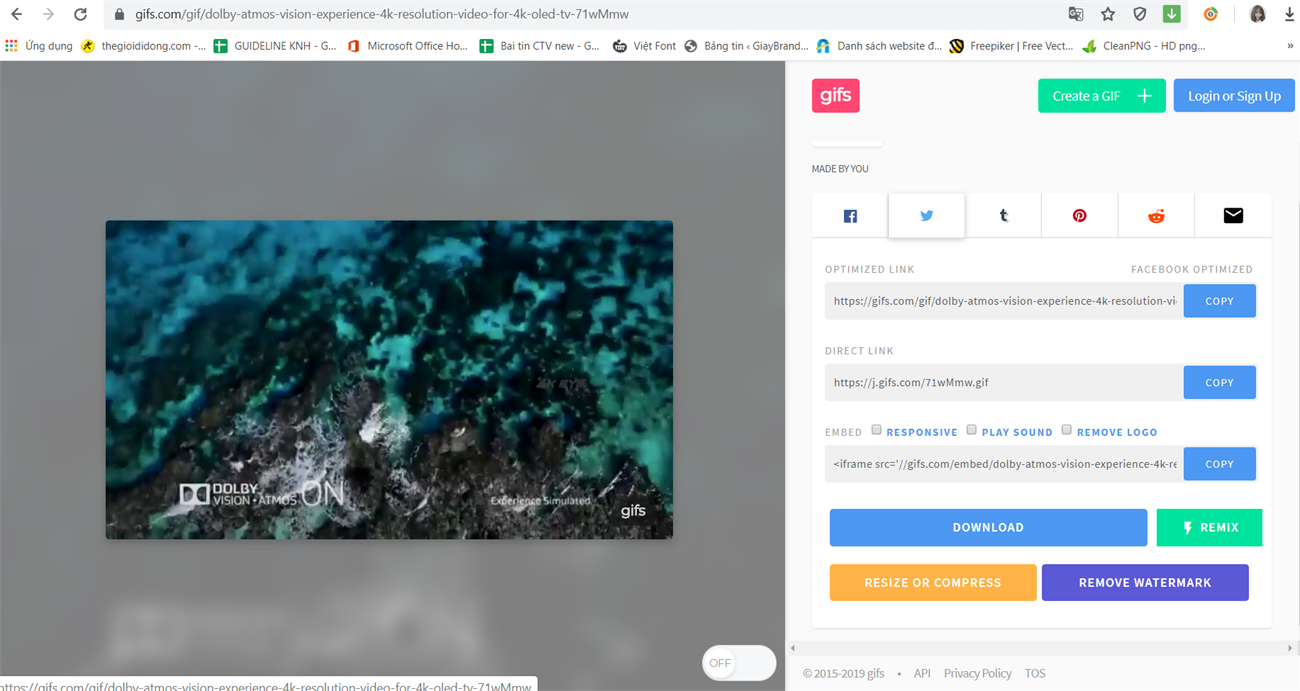Open the shield extension icon
1300x691 pixels.
coord(1140,14)
